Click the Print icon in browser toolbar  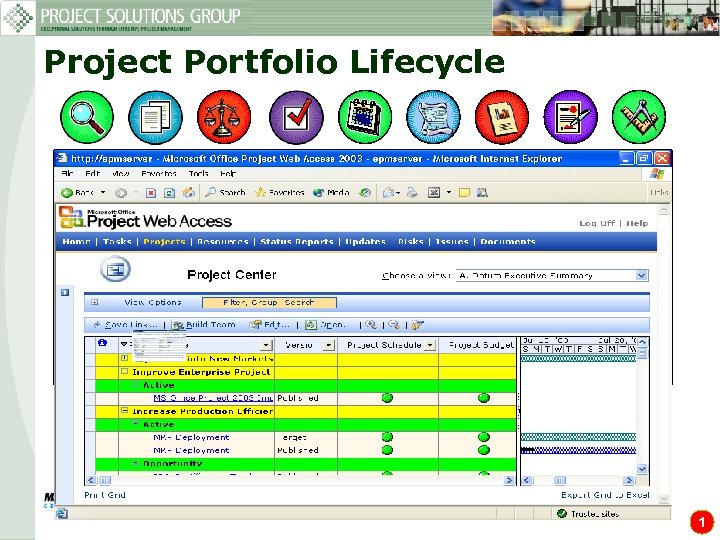click(x=412, y=193)
